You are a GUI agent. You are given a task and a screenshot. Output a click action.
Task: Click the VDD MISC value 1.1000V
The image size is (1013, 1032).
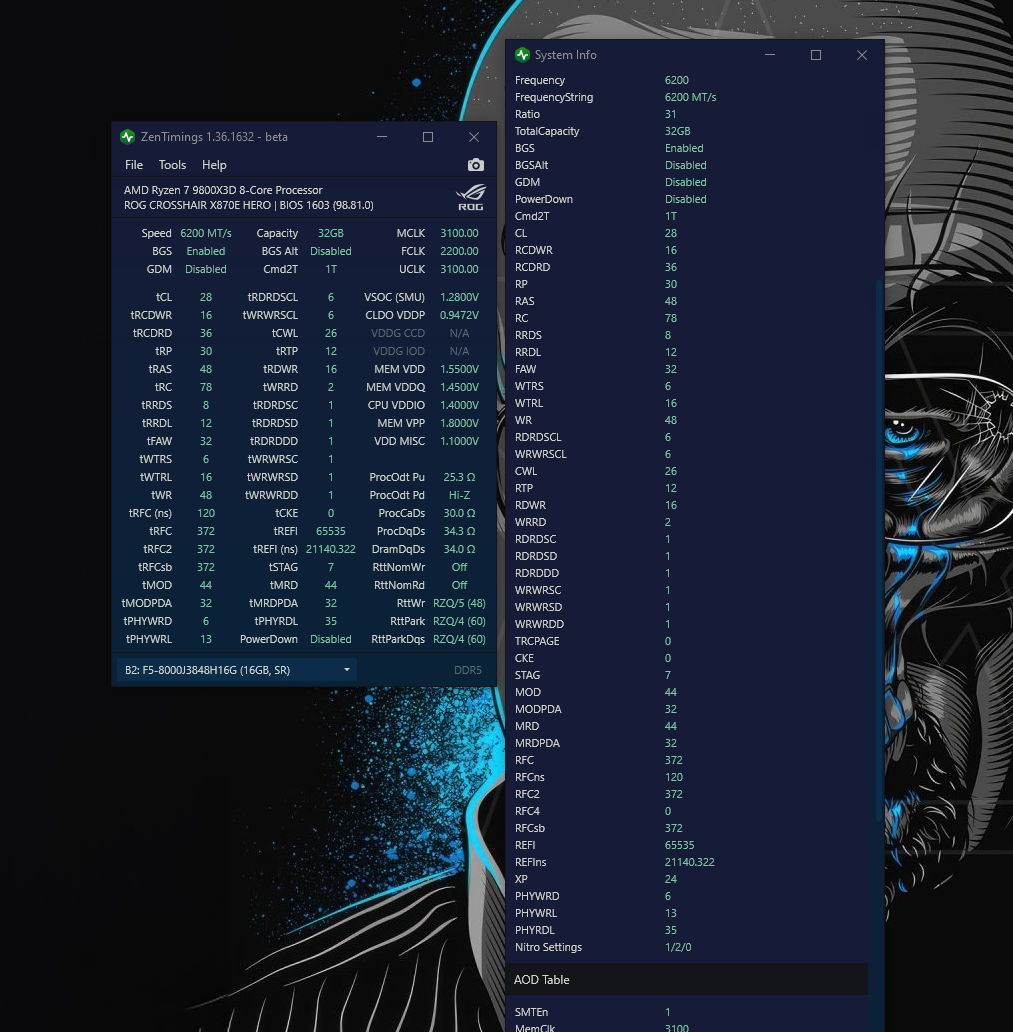point(459,441)
